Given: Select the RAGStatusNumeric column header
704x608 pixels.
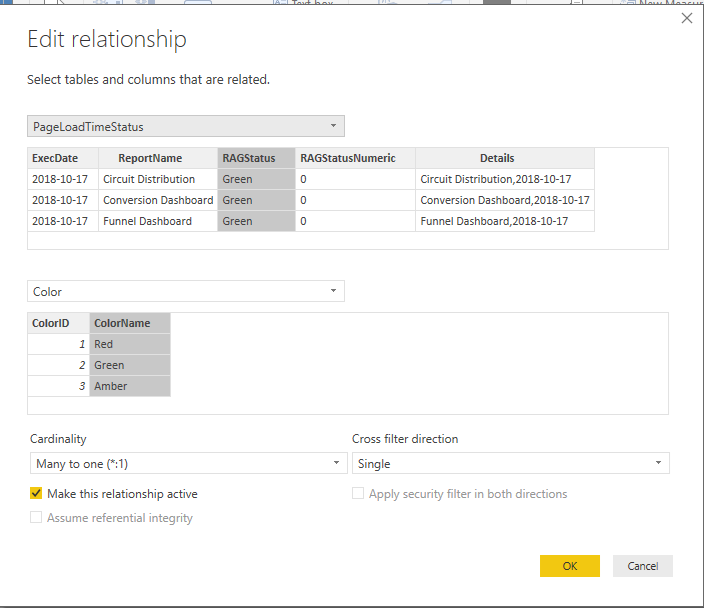Looking at the screenshot, I should pyautogui.click(x=355, y=158).
